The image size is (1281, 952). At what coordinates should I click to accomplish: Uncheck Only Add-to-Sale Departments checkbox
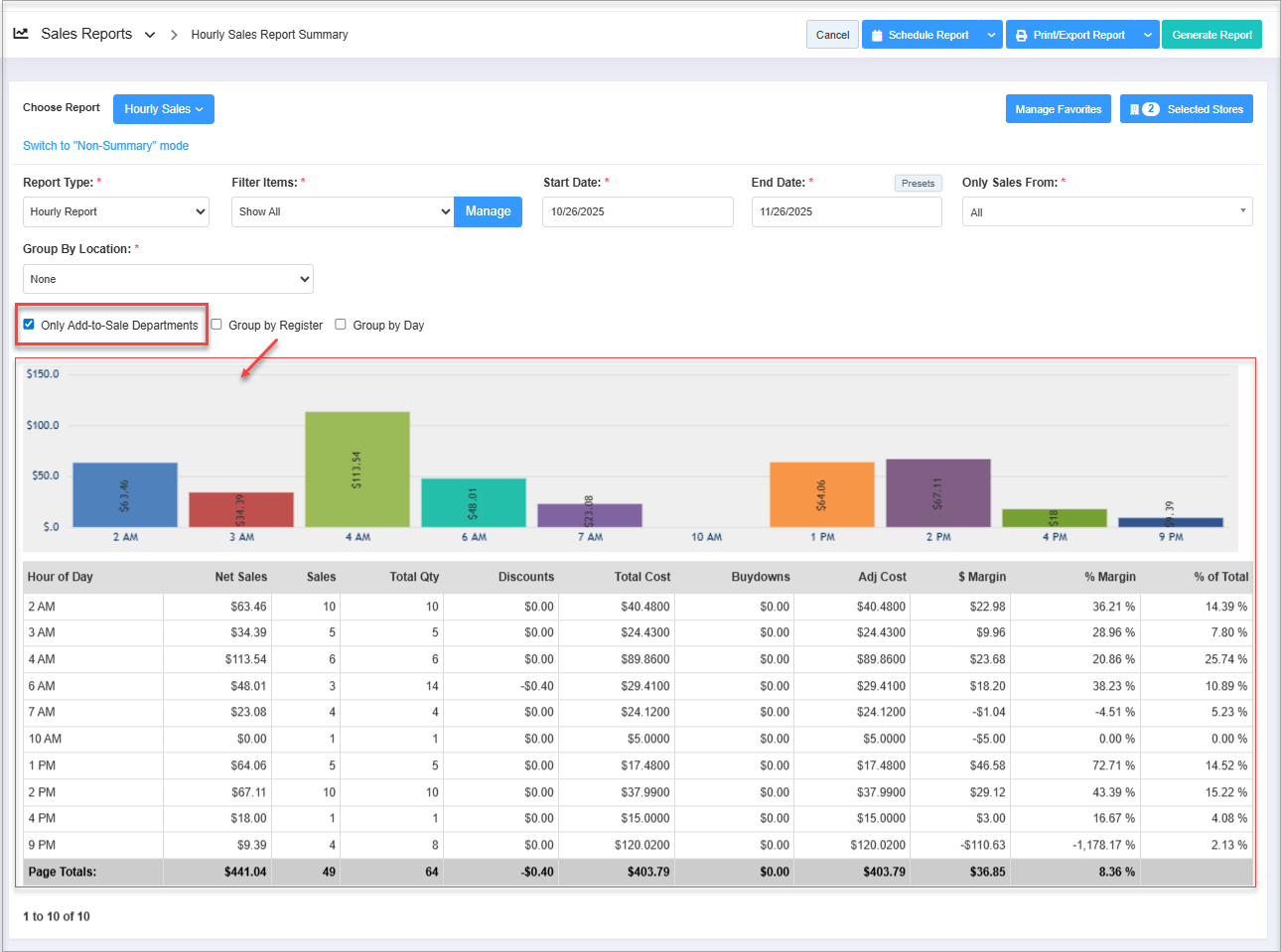pos(29,325)
